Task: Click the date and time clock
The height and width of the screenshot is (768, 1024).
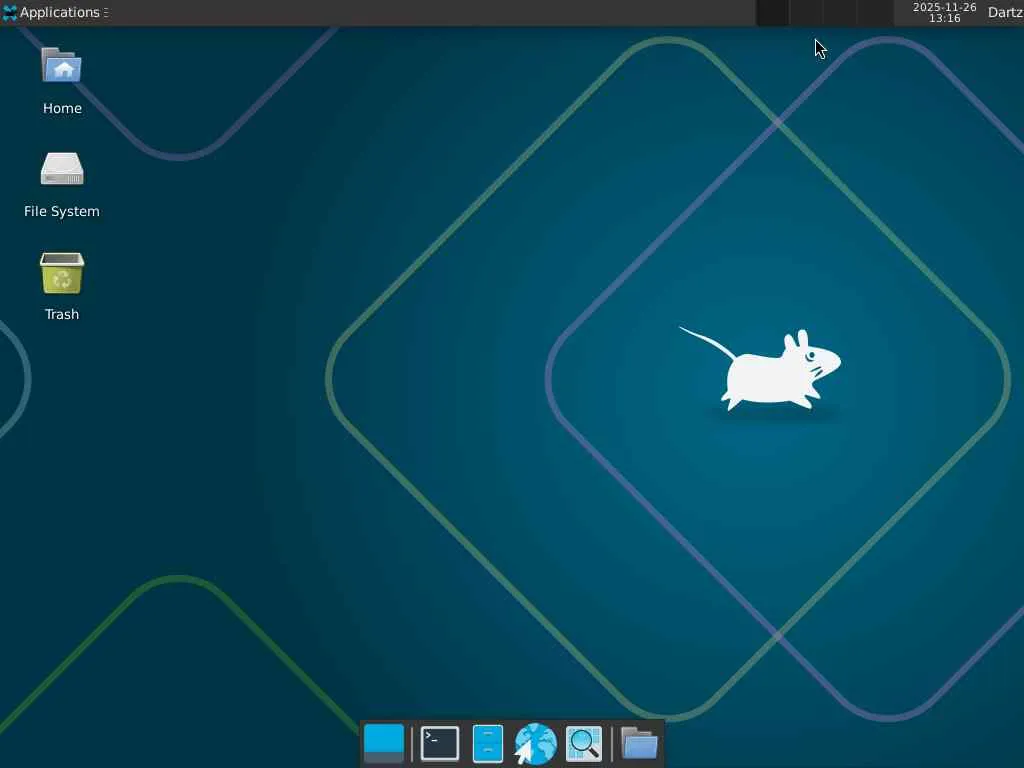Action: point(944,12)
